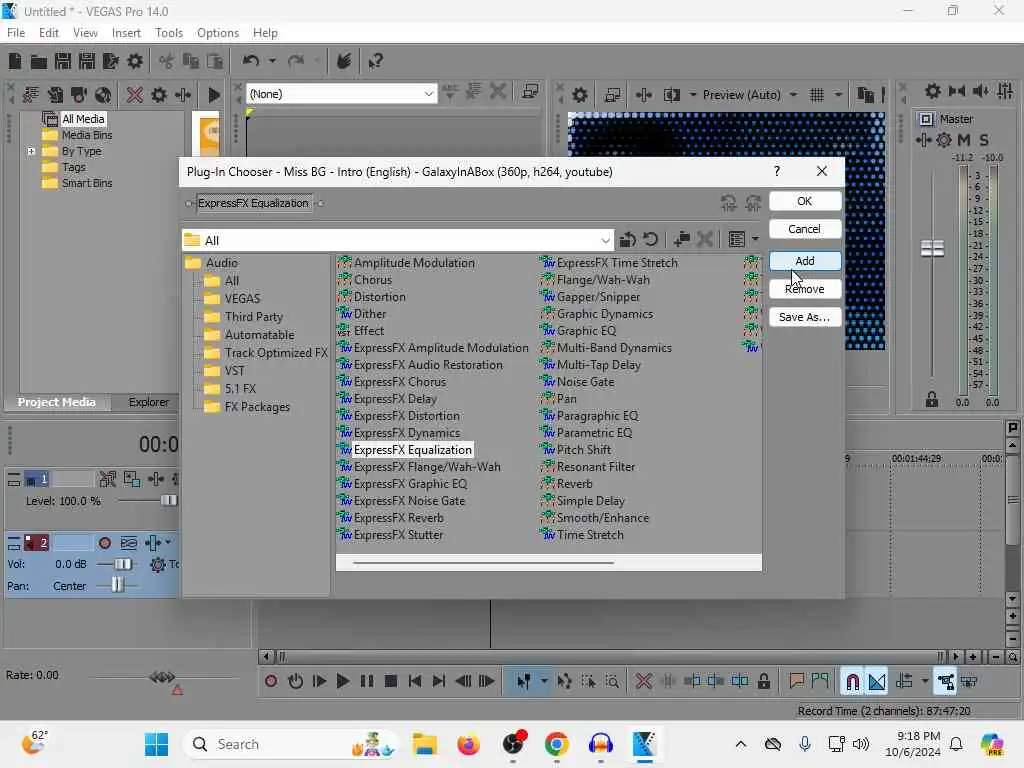Click the Play button in transport bar

pos(342,682)
